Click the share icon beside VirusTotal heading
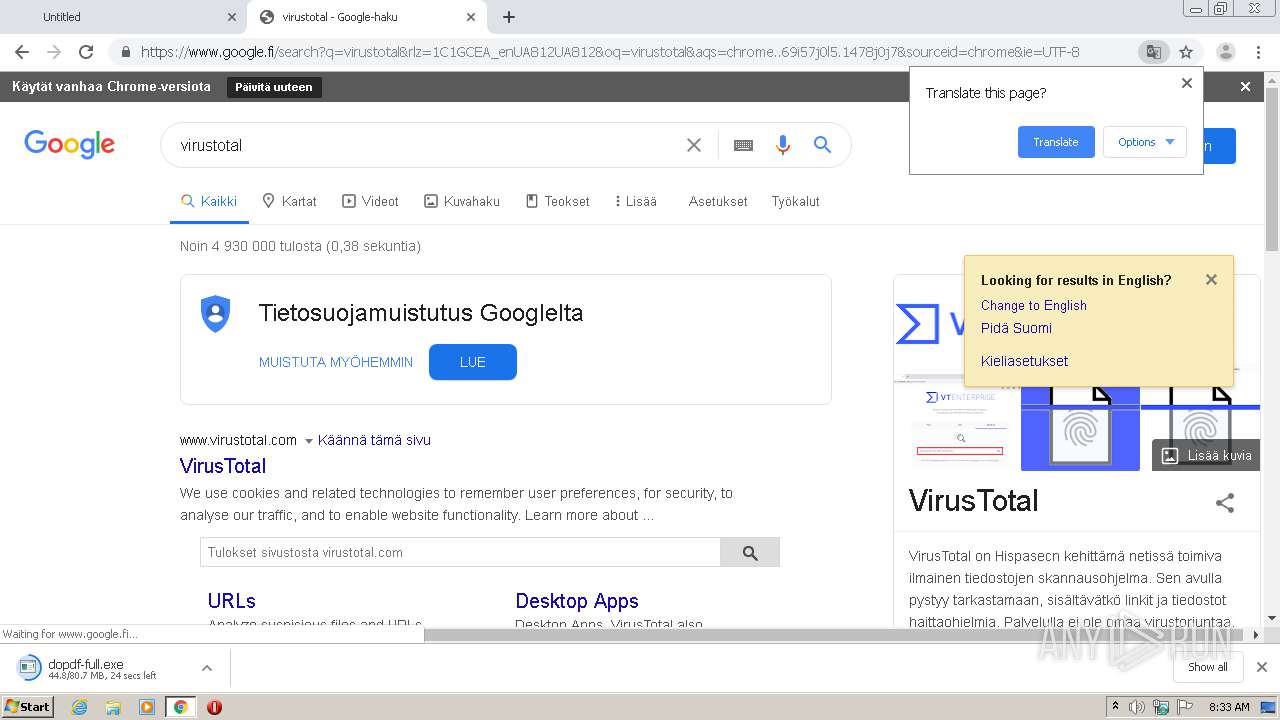Screen dimensions: 1280x720 coord(1225,503)
